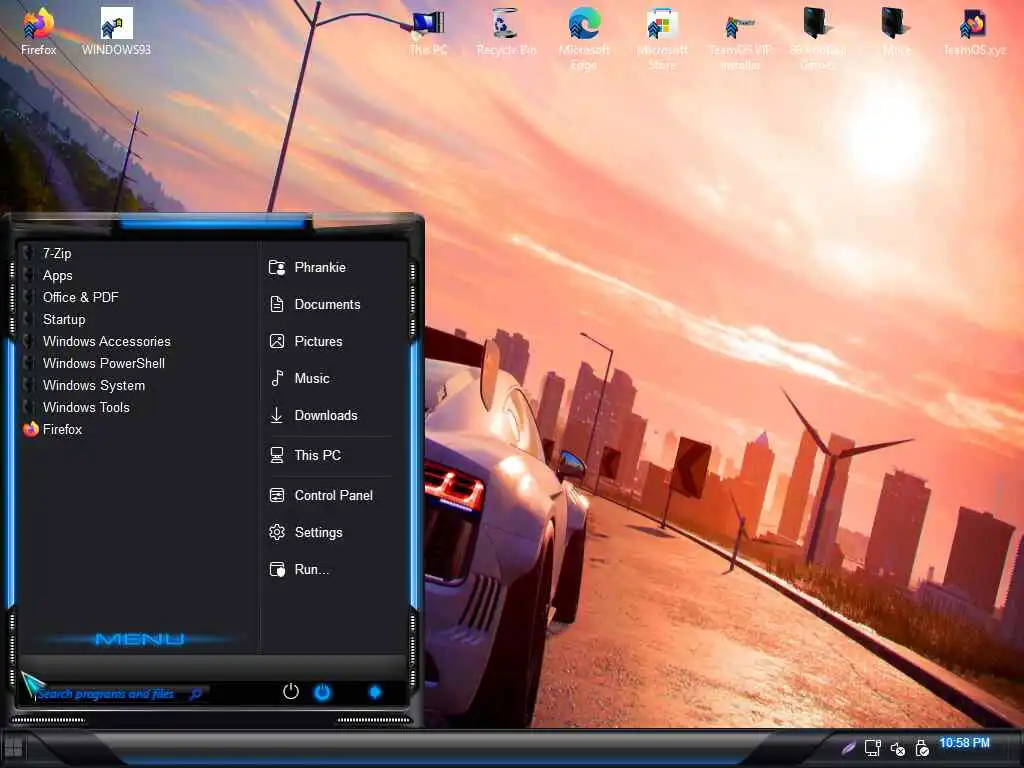Launch Firefox from the programs list
Viewport: 1024px width, 768px height.
[x=136, y=429]
